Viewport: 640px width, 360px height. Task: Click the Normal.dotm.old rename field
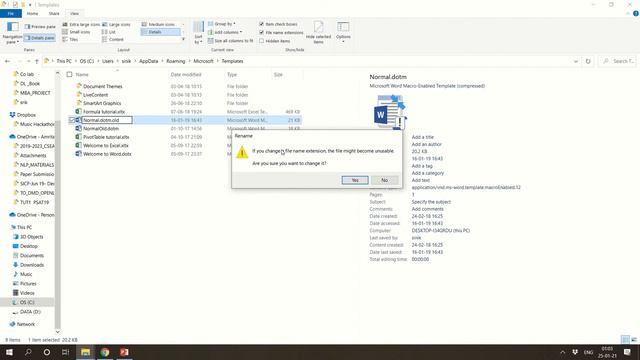[x=107, y=120]
